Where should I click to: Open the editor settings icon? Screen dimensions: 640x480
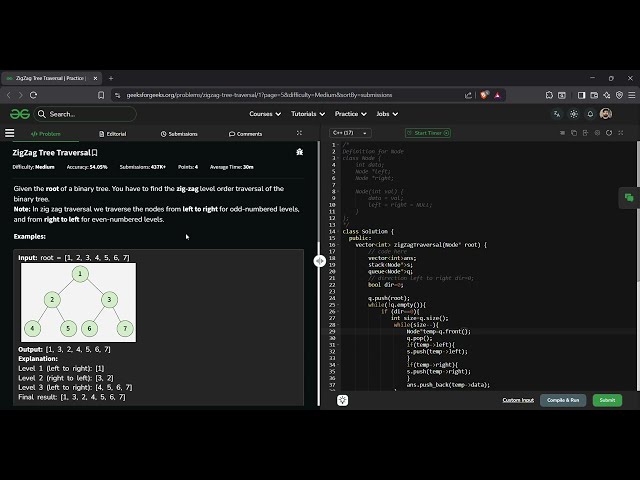[x=597, y=133]
